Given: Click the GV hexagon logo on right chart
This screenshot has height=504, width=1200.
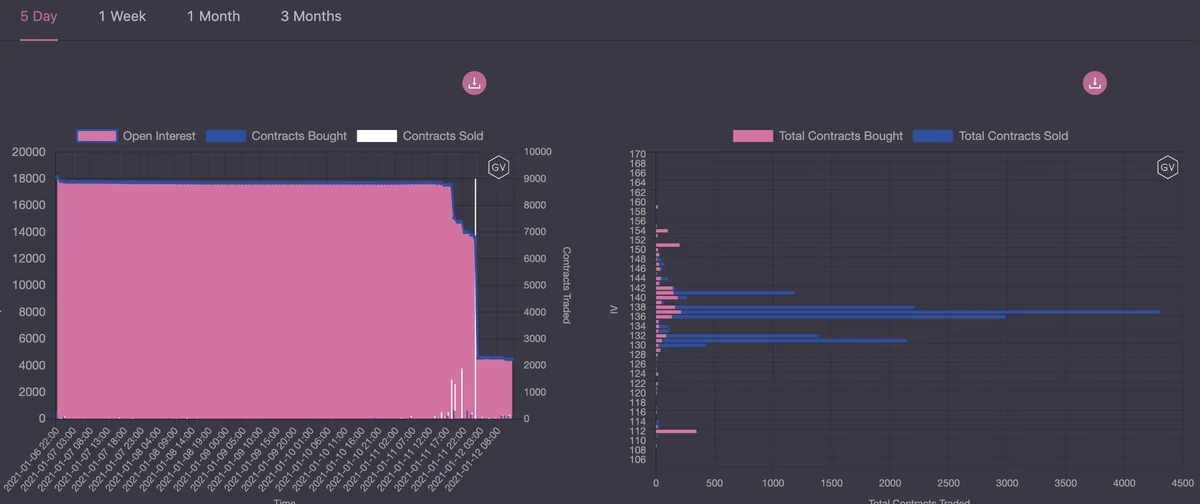Looking at the screenshot, I should tap(1166, 168).
